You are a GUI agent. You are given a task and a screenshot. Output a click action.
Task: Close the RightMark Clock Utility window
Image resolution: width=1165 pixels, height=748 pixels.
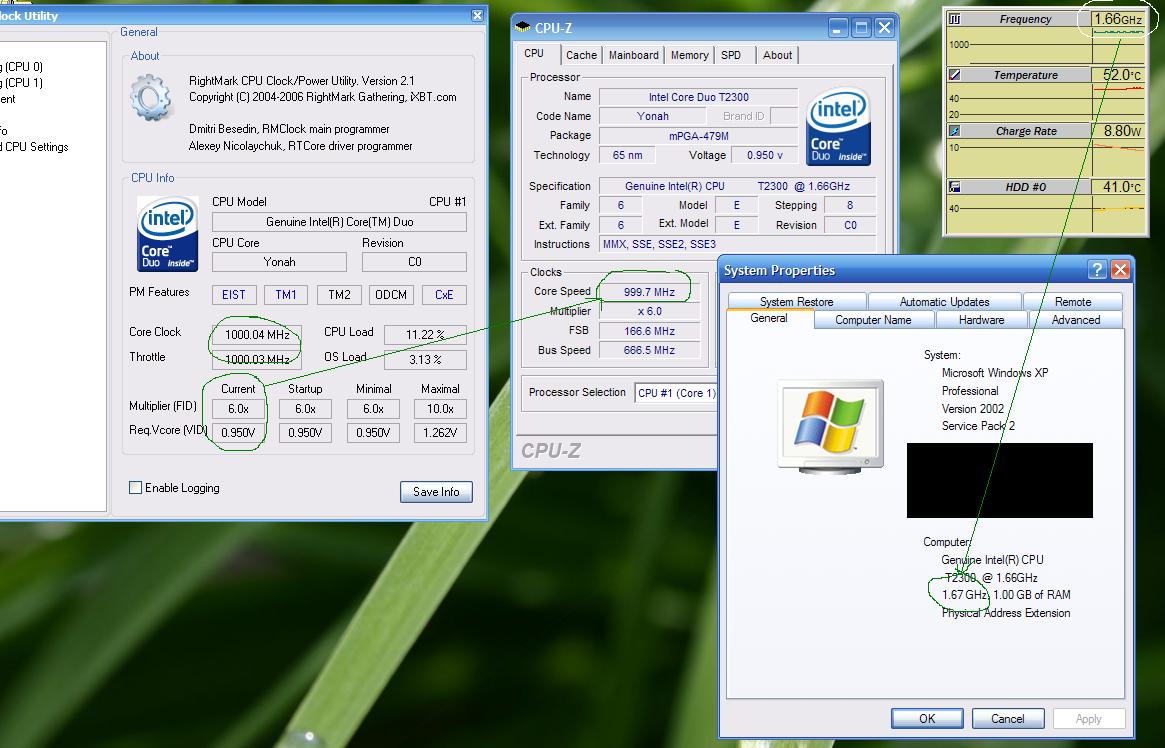pos(478,15)
